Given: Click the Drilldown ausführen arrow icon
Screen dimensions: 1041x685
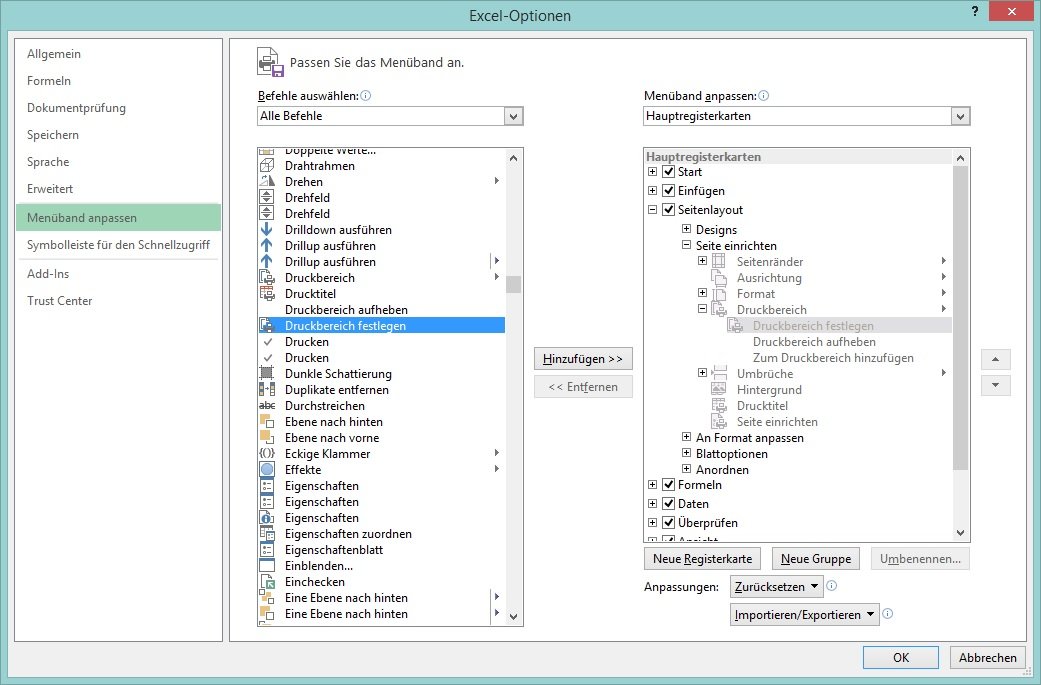Looking at the screenshot, I should pos(267,230).
